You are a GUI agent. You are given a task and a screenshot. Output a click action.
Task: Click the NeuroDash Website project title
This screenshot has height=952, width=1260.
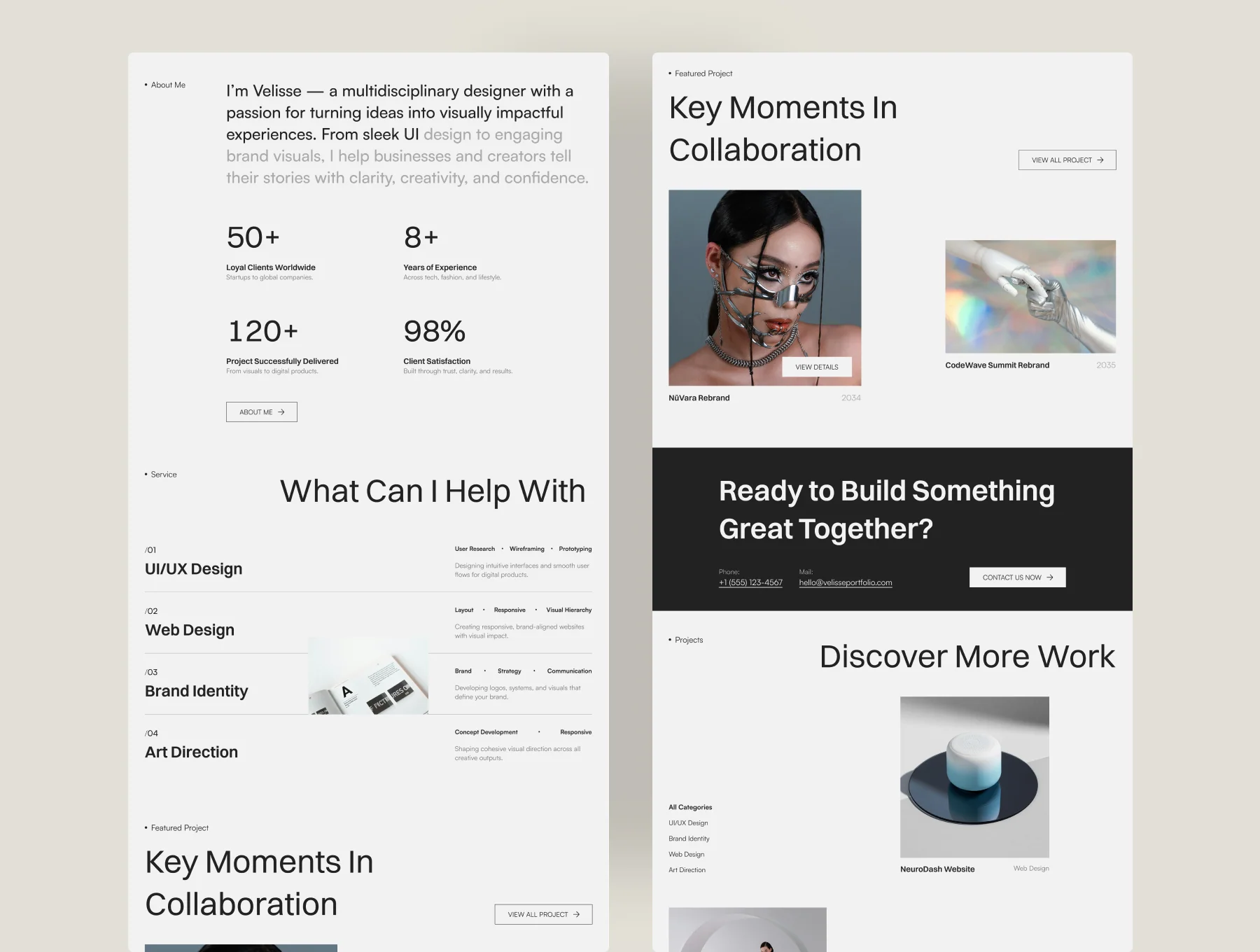coord(937,869)
